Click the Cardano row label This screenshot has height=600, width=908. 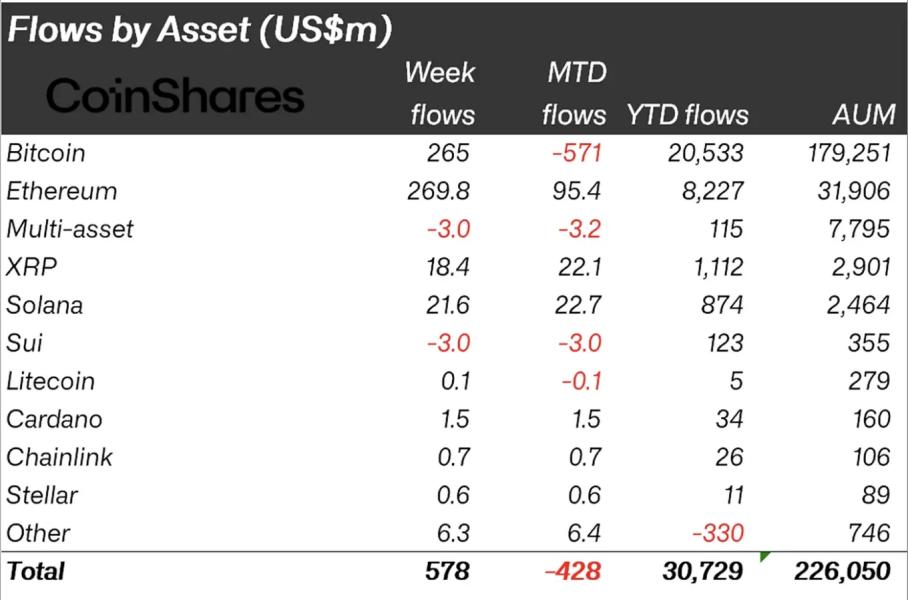click(x=54, y=419)
